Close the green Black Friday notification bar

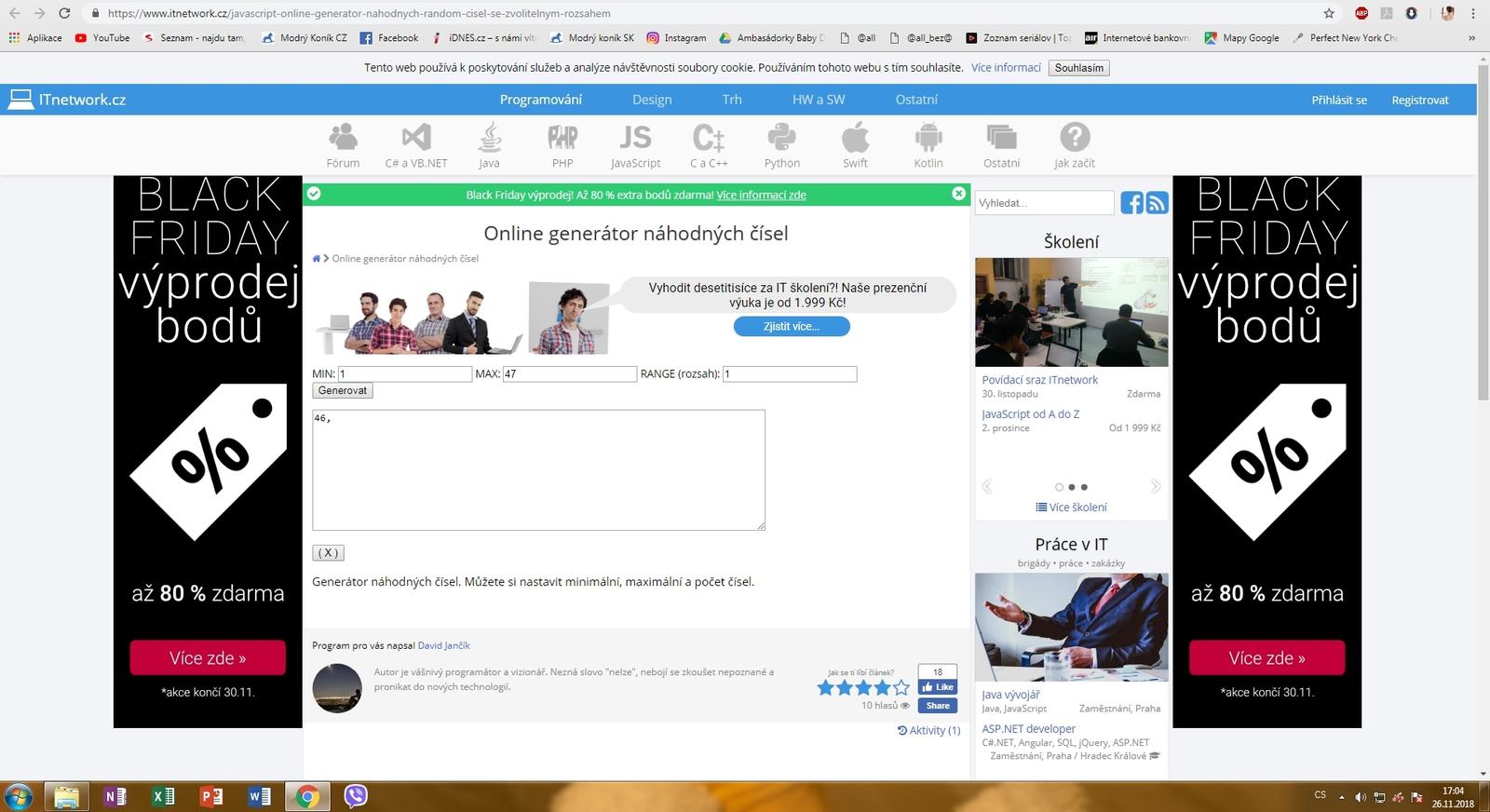tap(958, 194)
